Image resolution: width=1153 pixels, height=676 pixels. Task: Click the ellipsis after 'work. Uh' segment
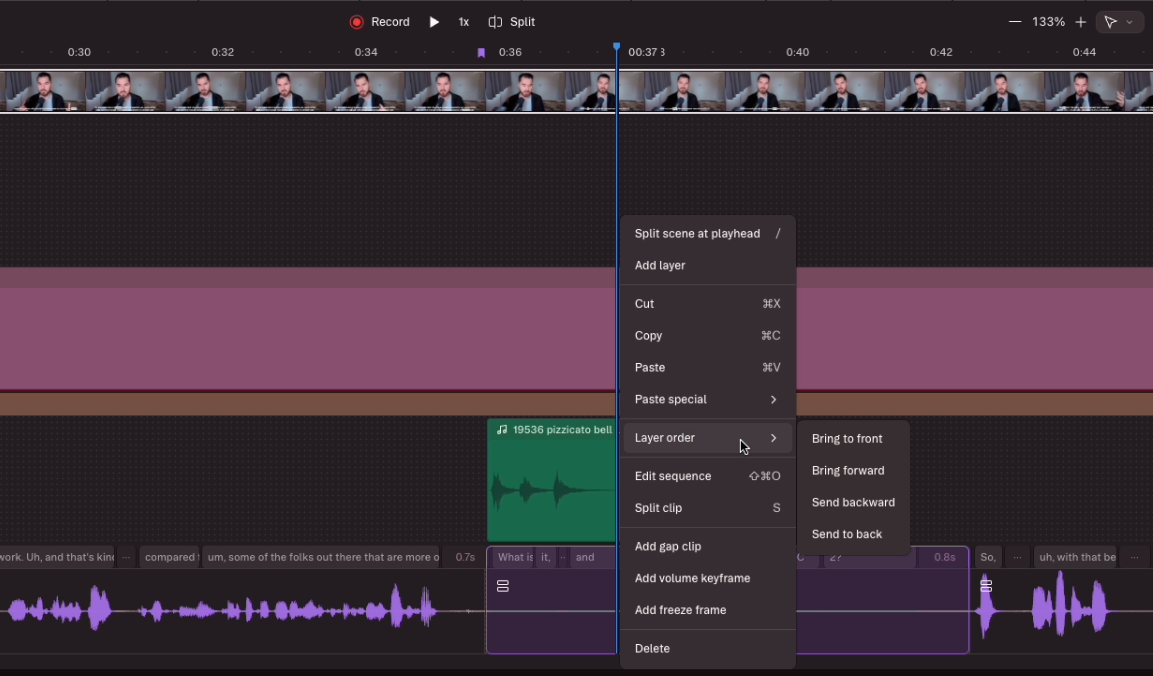[x=126, y=557]
